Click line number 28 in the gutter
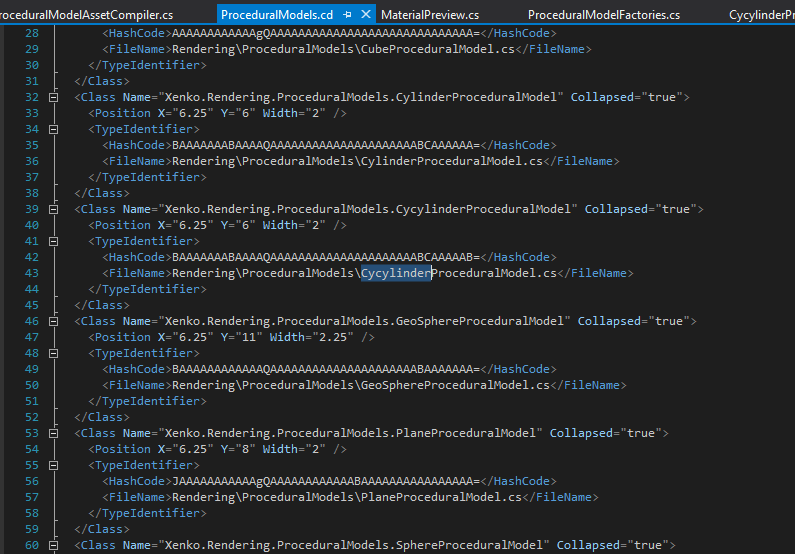 click(31, 33)
